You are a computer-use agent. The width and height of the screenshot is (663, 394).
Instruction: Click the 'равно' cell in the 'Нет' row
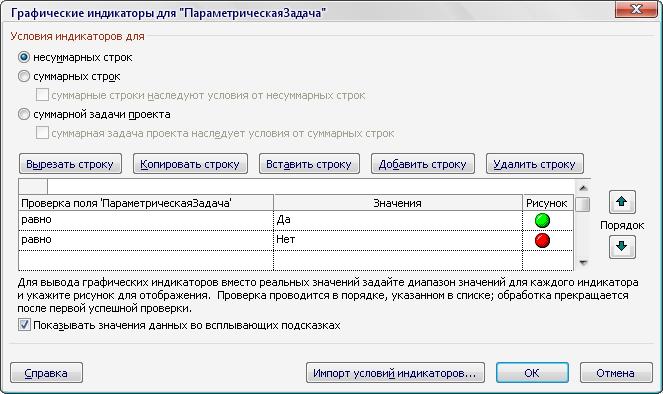146,240
